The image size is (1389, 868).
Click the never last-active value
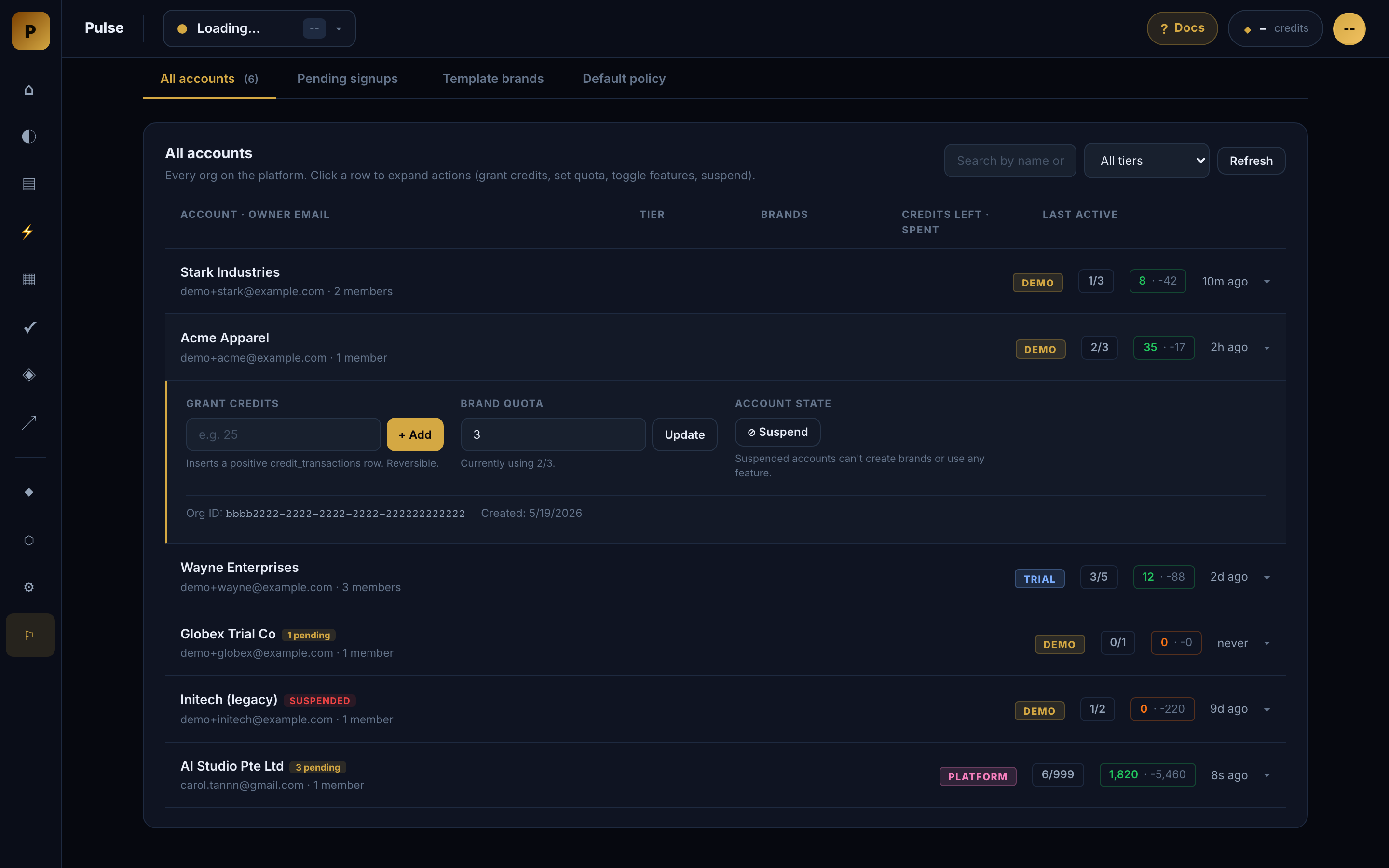tap(1232, 644)
